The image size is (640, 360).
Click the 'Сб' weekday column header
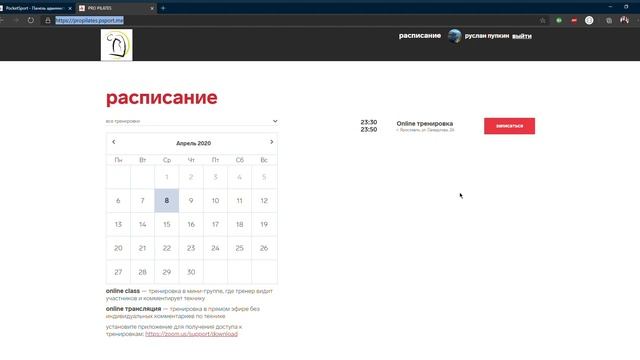point(240,160)
